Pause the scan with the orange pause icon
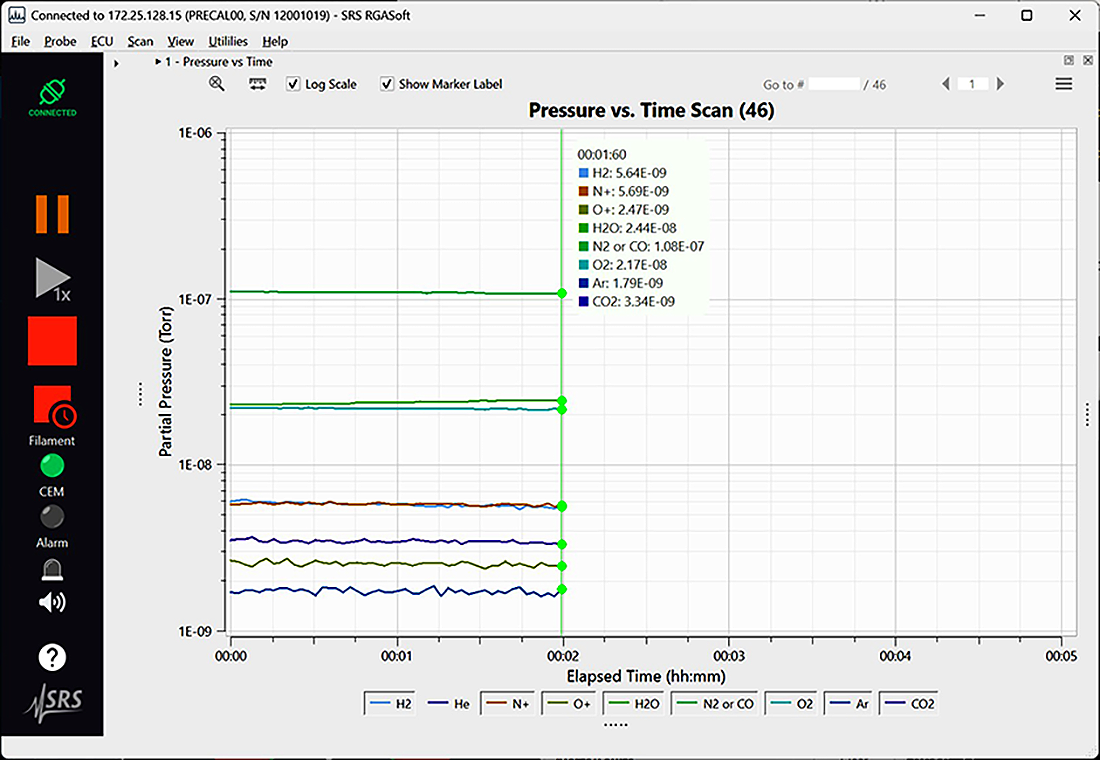Viewport: 1100px width, 760px height. (53, 214)
